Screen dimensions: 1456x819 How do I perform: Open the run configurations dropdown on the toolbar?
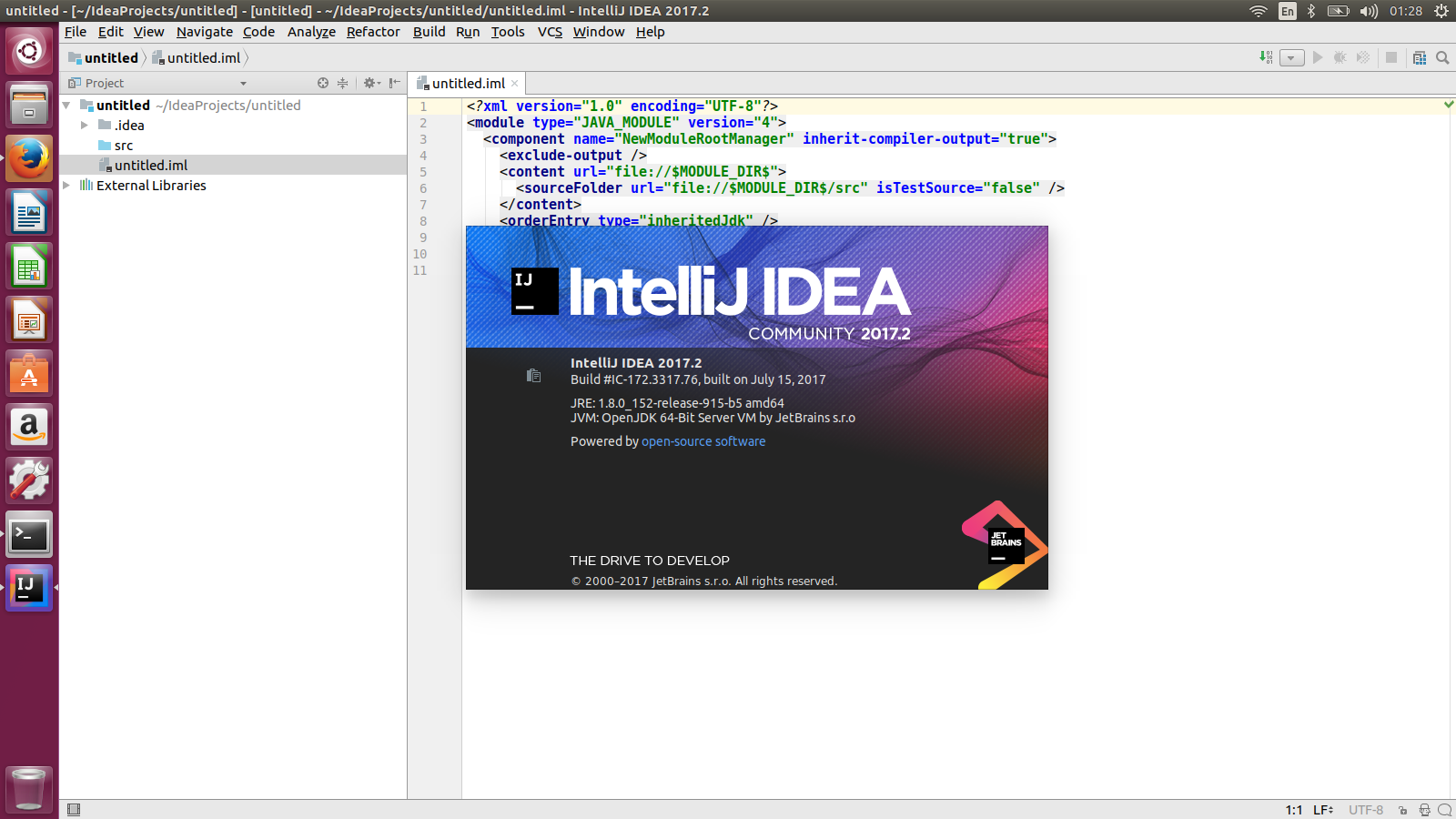click(x=1291, y=57)
